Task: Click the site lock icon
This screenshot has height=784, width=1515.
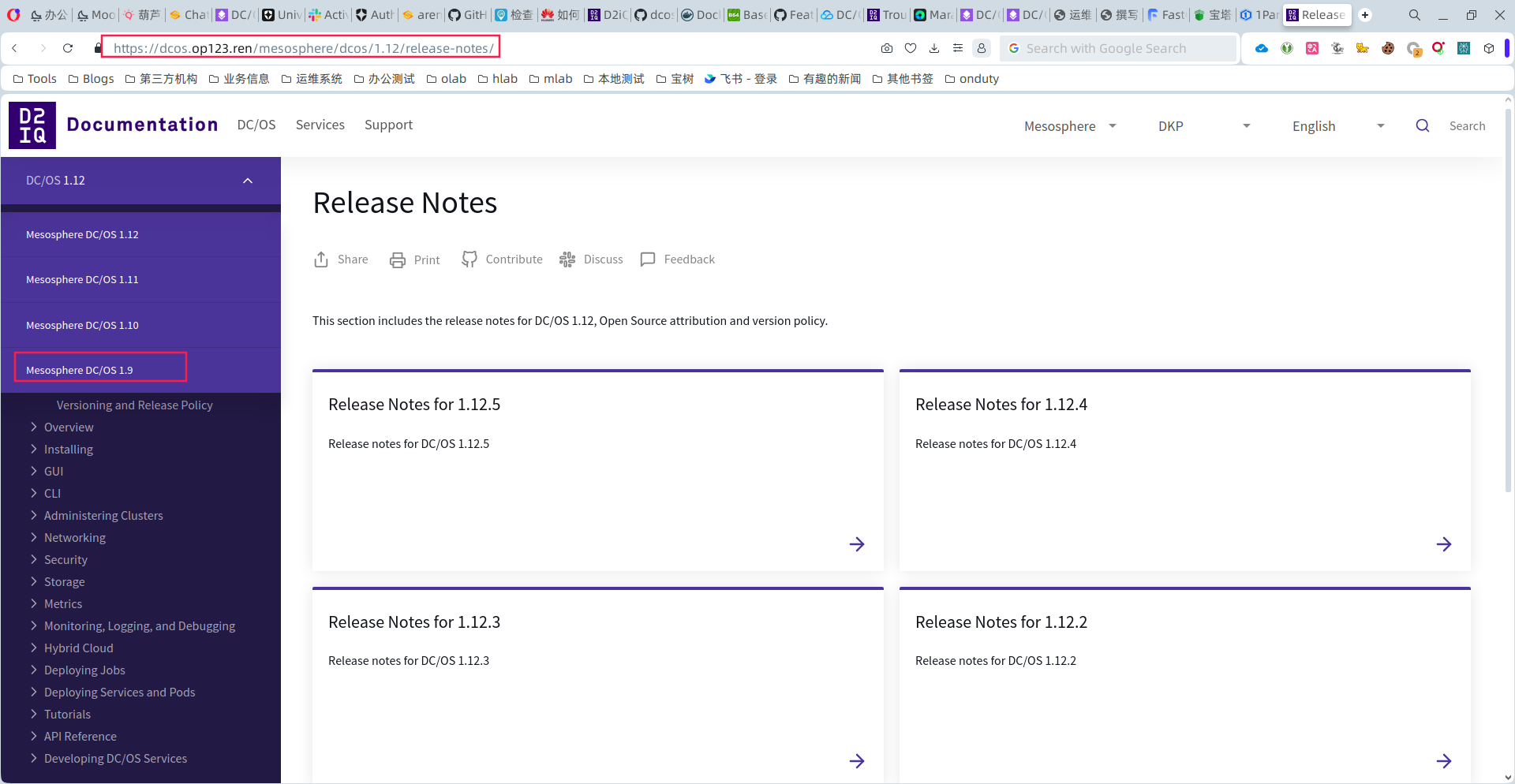Action: (x=98, y=48)
